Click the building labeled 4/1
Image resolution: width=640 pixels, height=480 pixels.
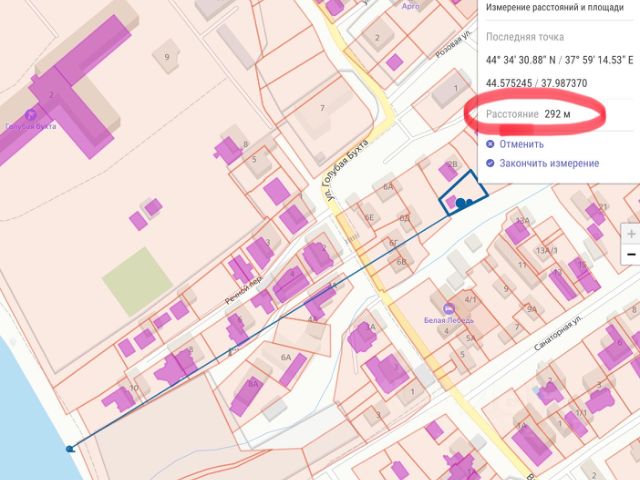coord(471,300)
